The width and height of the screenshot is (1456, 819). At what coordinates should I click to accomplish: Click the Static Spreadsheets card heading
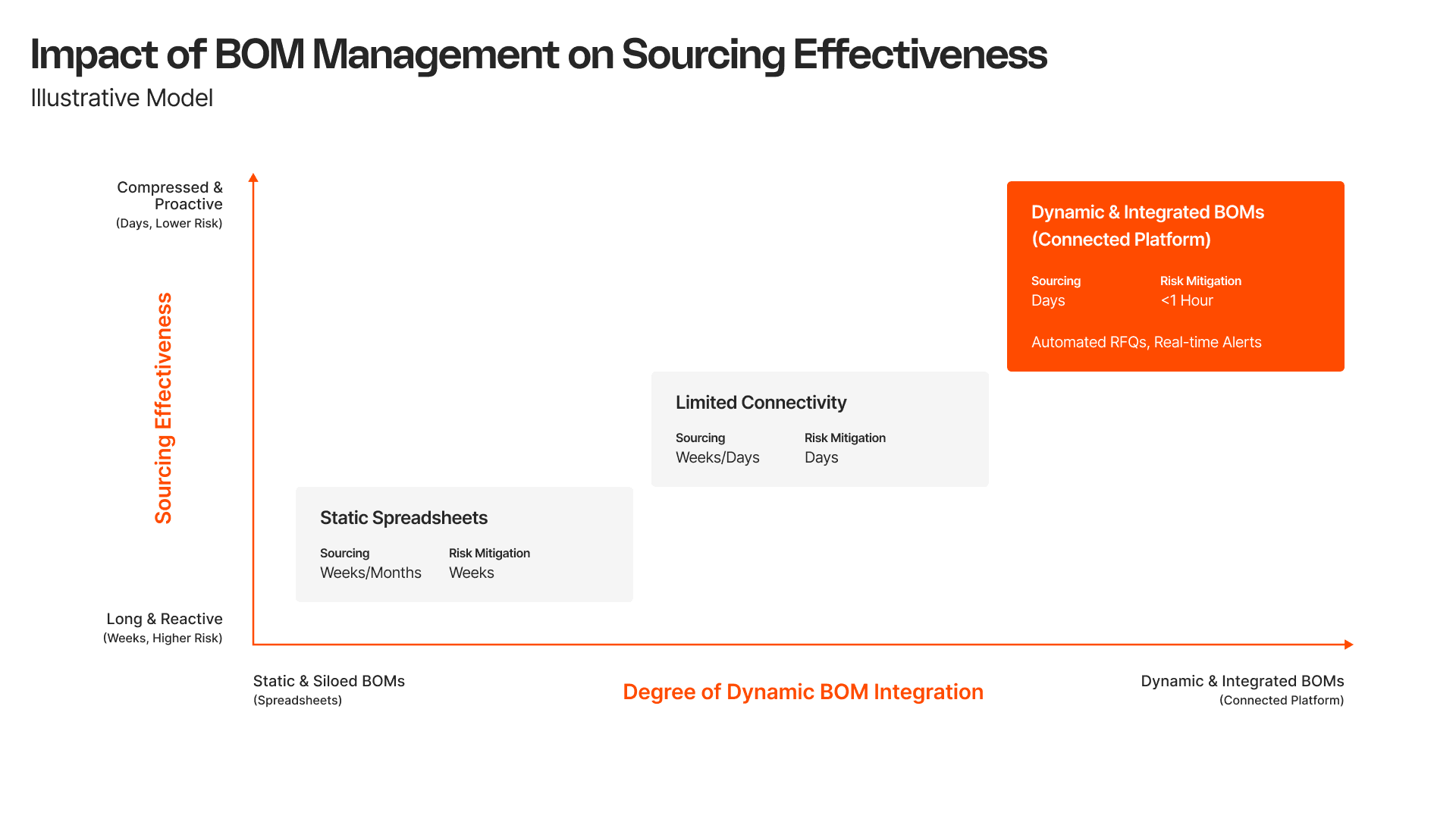pos(403,518)
